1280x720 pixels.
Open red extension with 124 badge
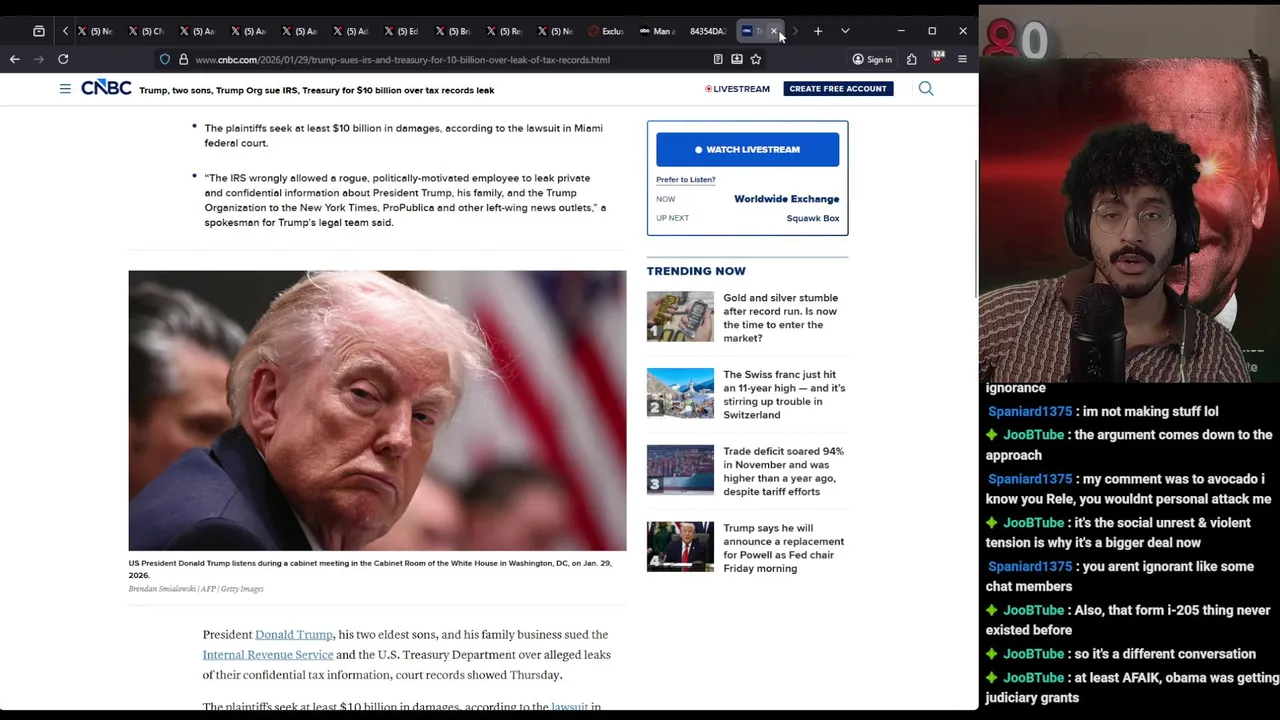click(938, 58)
